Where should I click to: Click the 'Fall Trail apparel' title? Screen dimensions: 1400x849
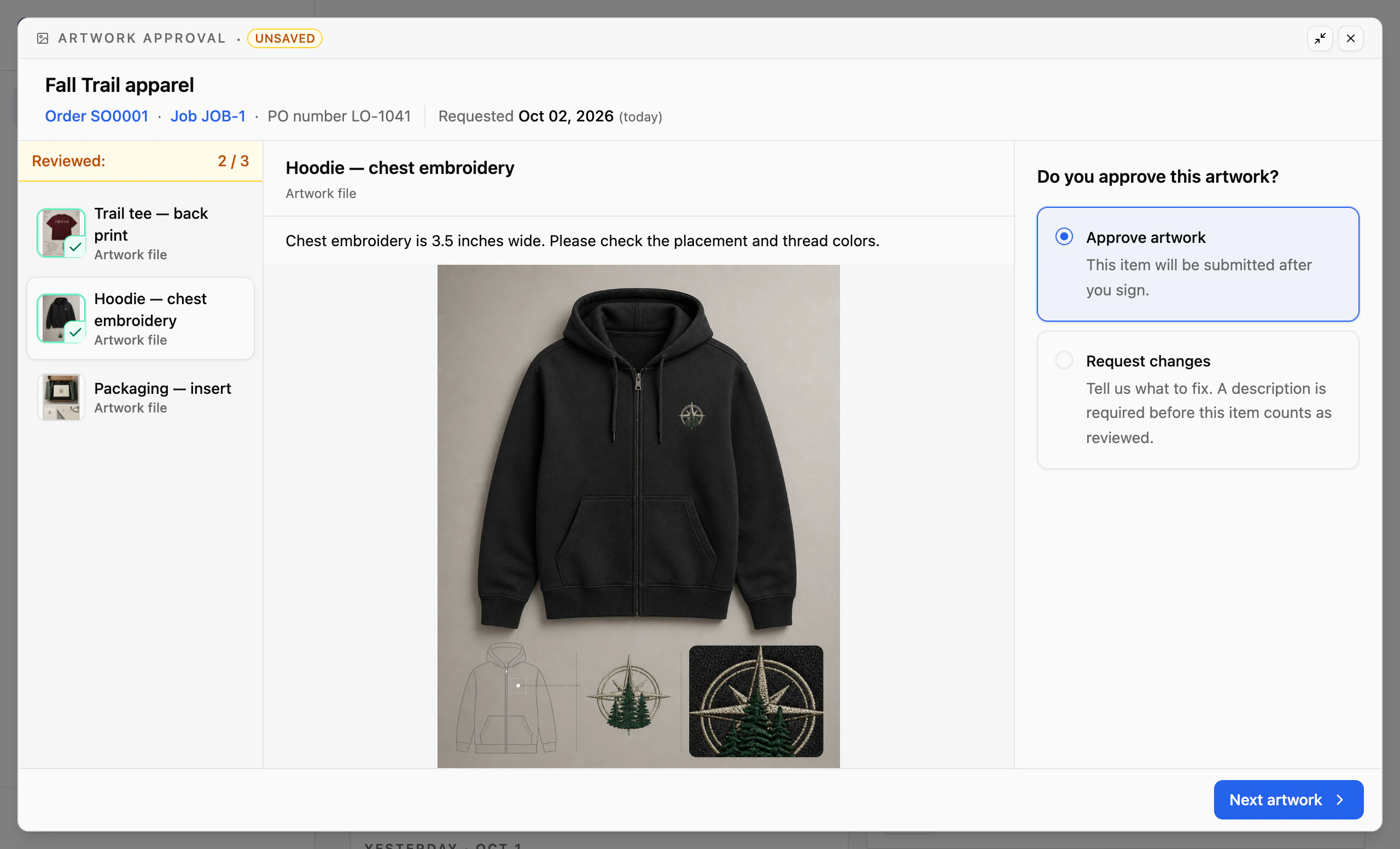119,85
